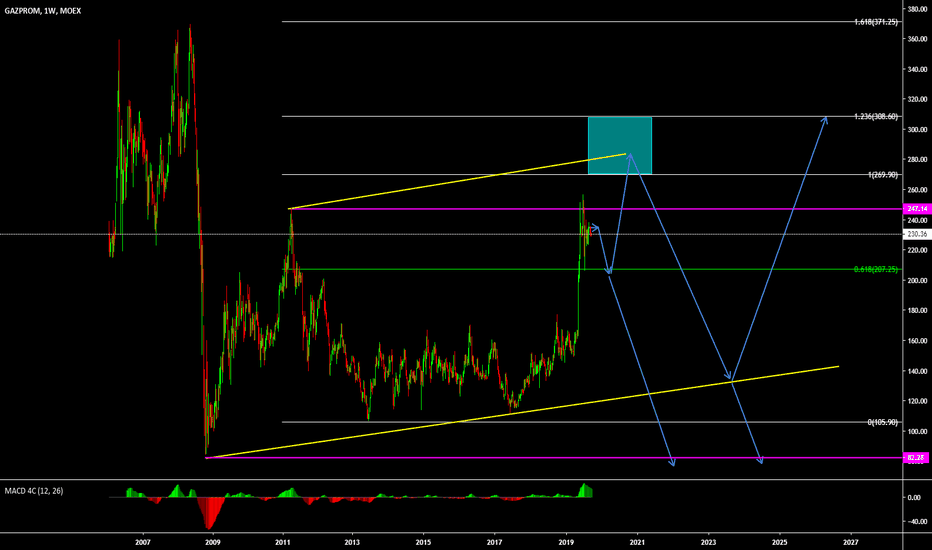Click the large red MACD histogram trough

pyautogui.click(x=209, y=514)
